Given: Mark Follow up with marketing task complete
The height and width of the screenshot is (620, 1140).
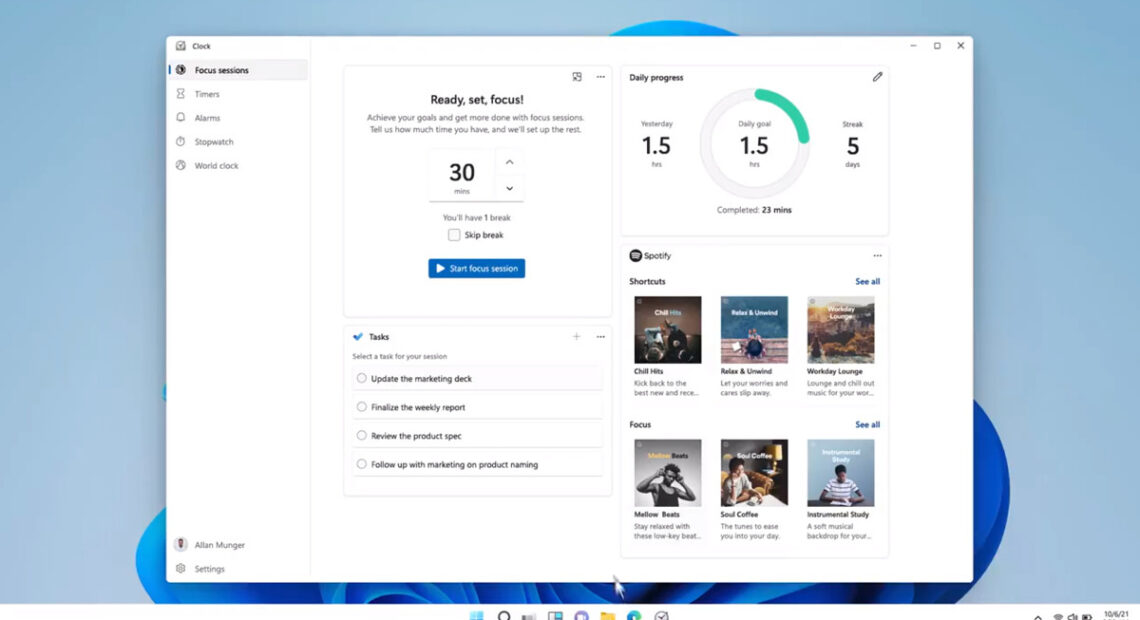Looking at the screenshot, I should click(361, 464).
